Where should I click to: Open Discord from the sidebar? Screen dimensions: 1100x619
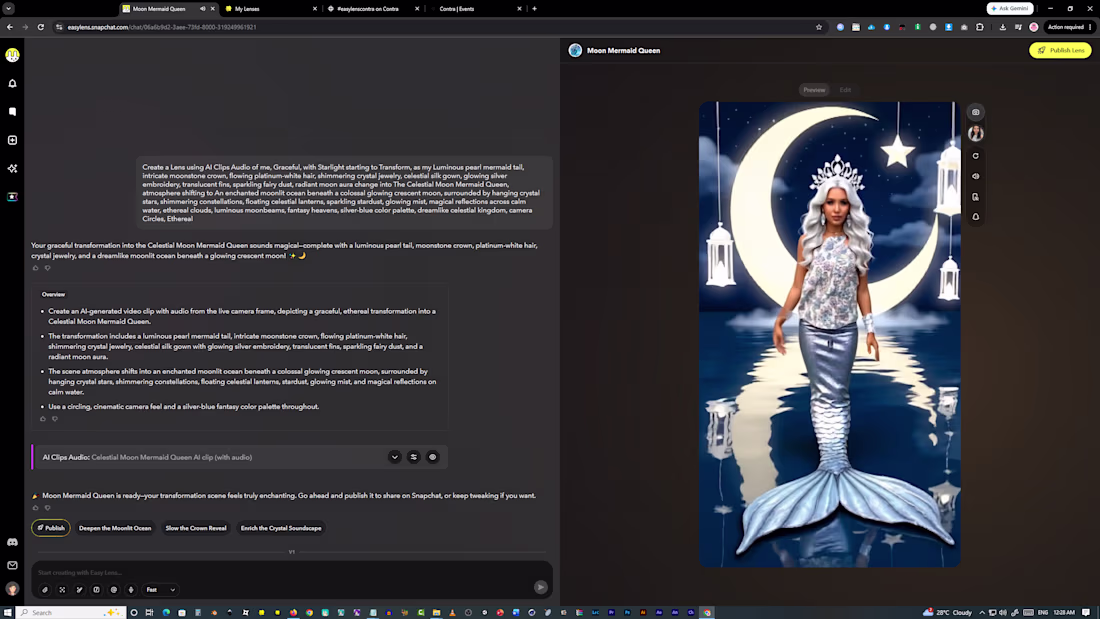tap(13, 542)
